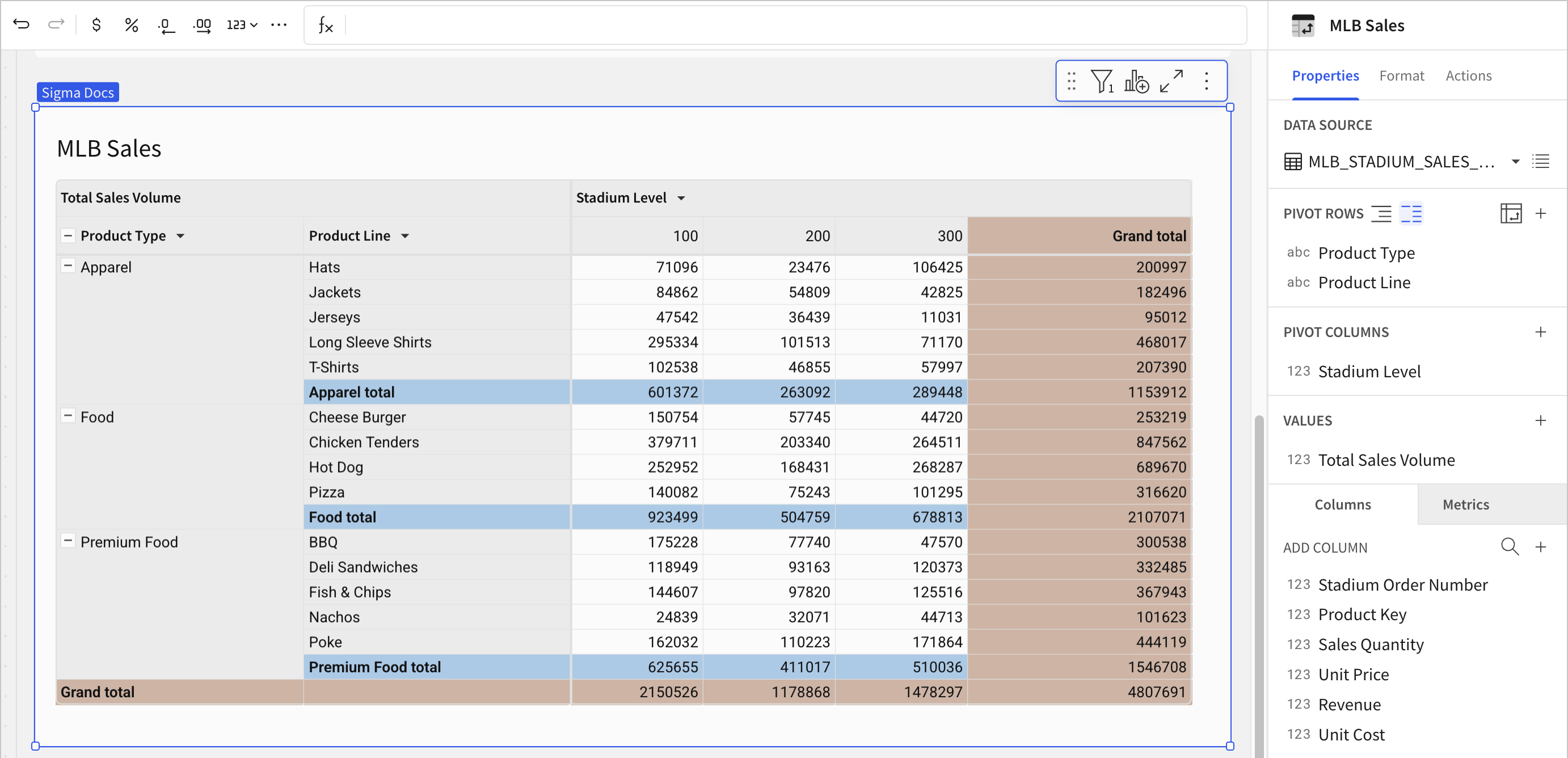Apply currency format with dollar icon
This screenshot has width=1568, height=758.
96,24
